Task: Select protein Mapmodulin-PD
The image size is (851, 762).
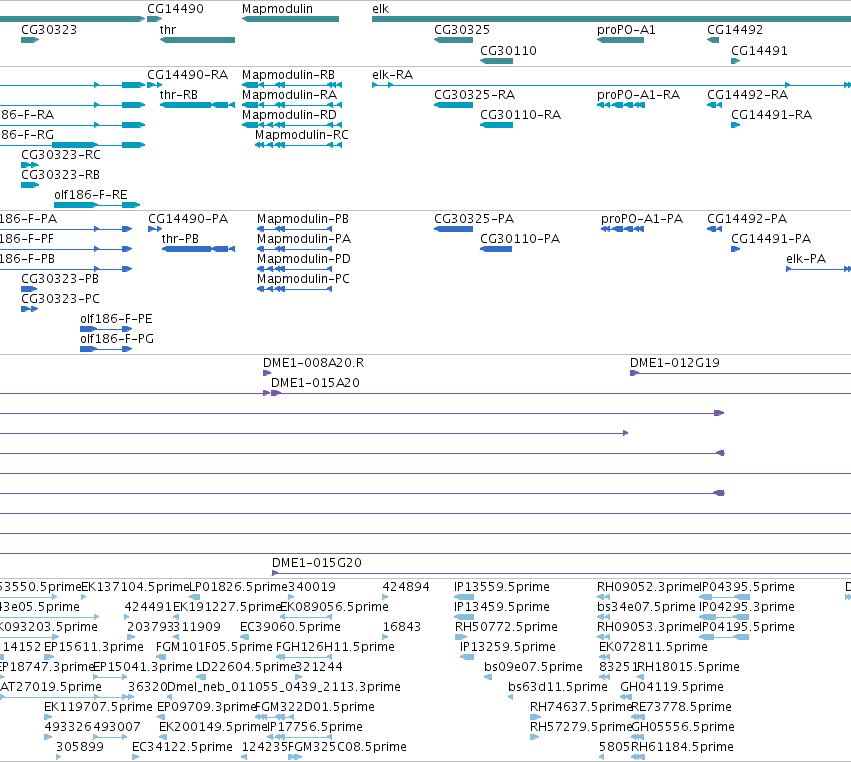Action: [x=304, y=259]
